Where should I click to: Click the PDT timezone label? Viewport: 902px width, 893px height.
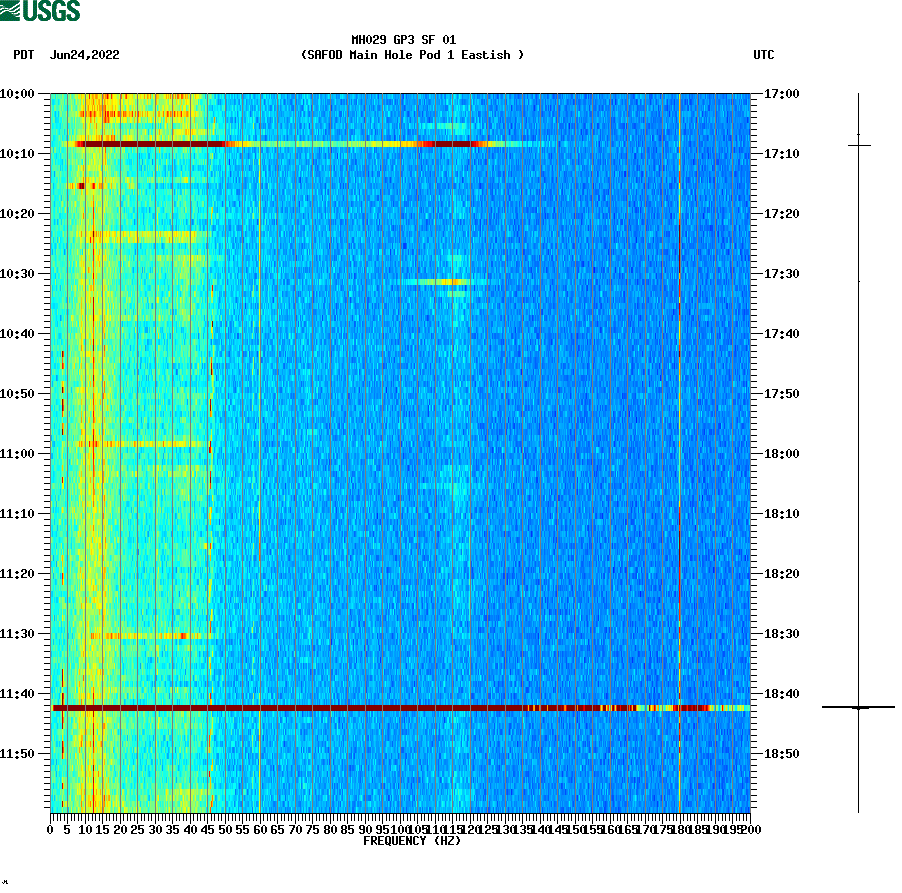pyautogui.click(x=22, y=56)
